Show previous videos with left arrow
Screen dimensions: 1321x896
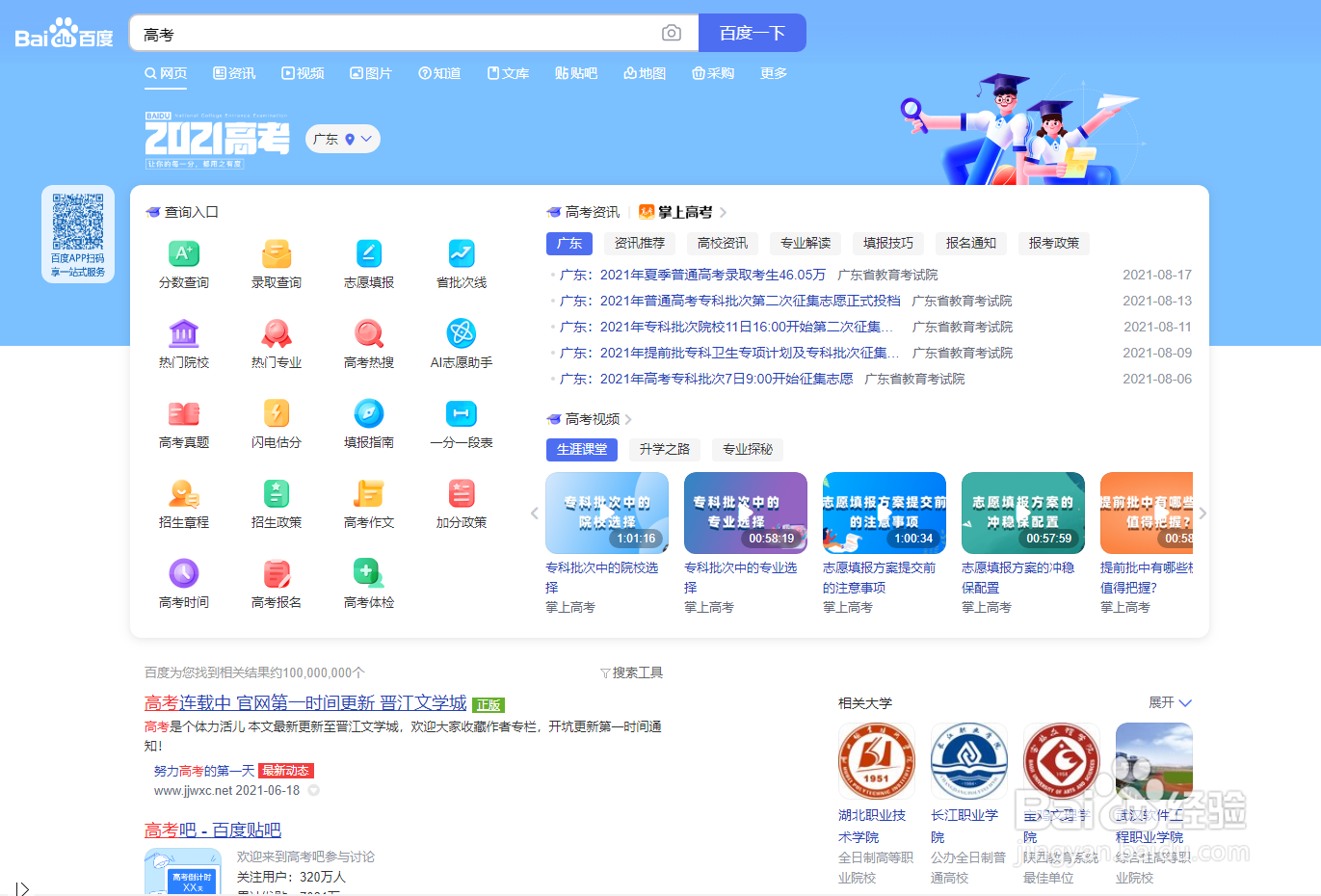pyautogui.click(x=535, y=514)
